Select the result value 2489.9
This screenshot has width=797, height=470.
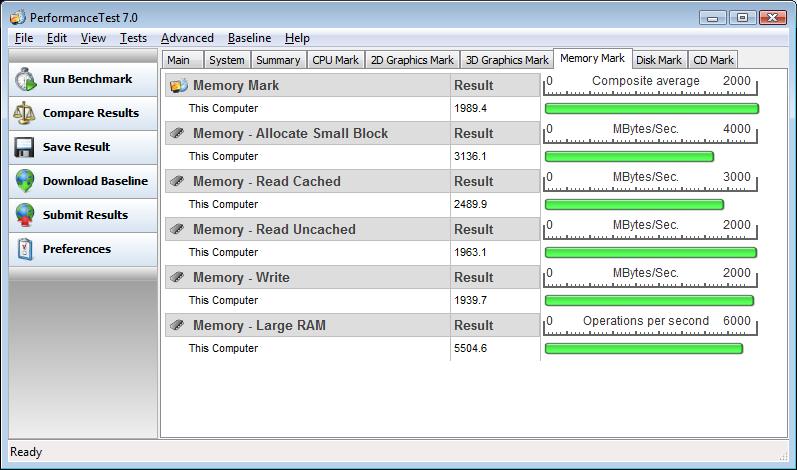tap(470, 204)
